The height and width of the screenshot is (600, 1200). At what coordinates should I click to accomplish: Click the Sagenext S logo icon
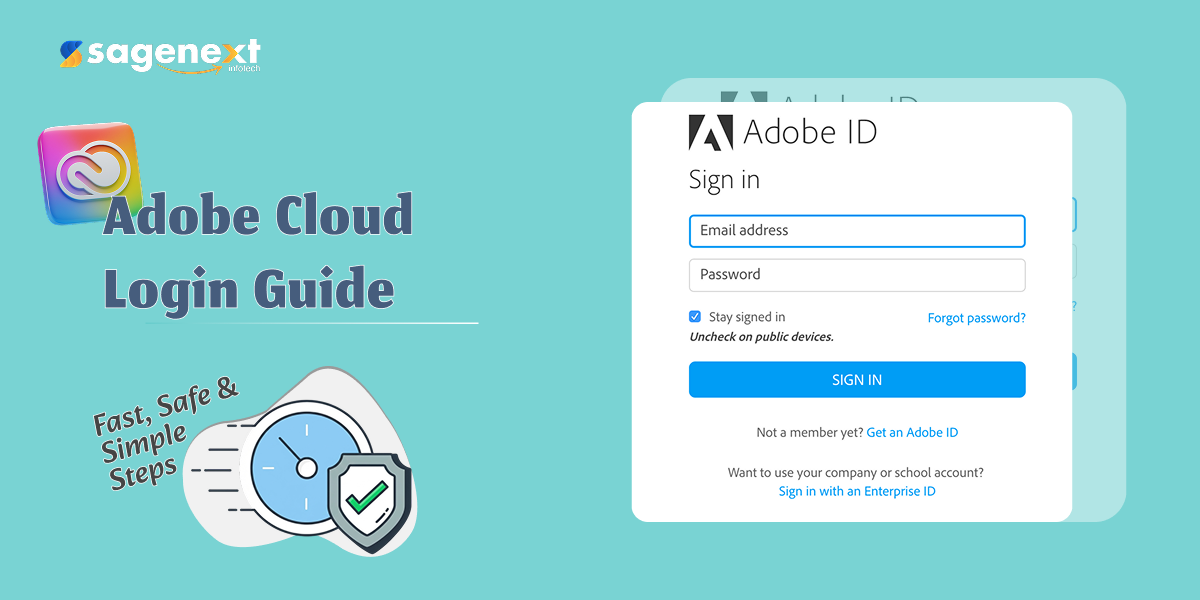[x=71, y=54]
